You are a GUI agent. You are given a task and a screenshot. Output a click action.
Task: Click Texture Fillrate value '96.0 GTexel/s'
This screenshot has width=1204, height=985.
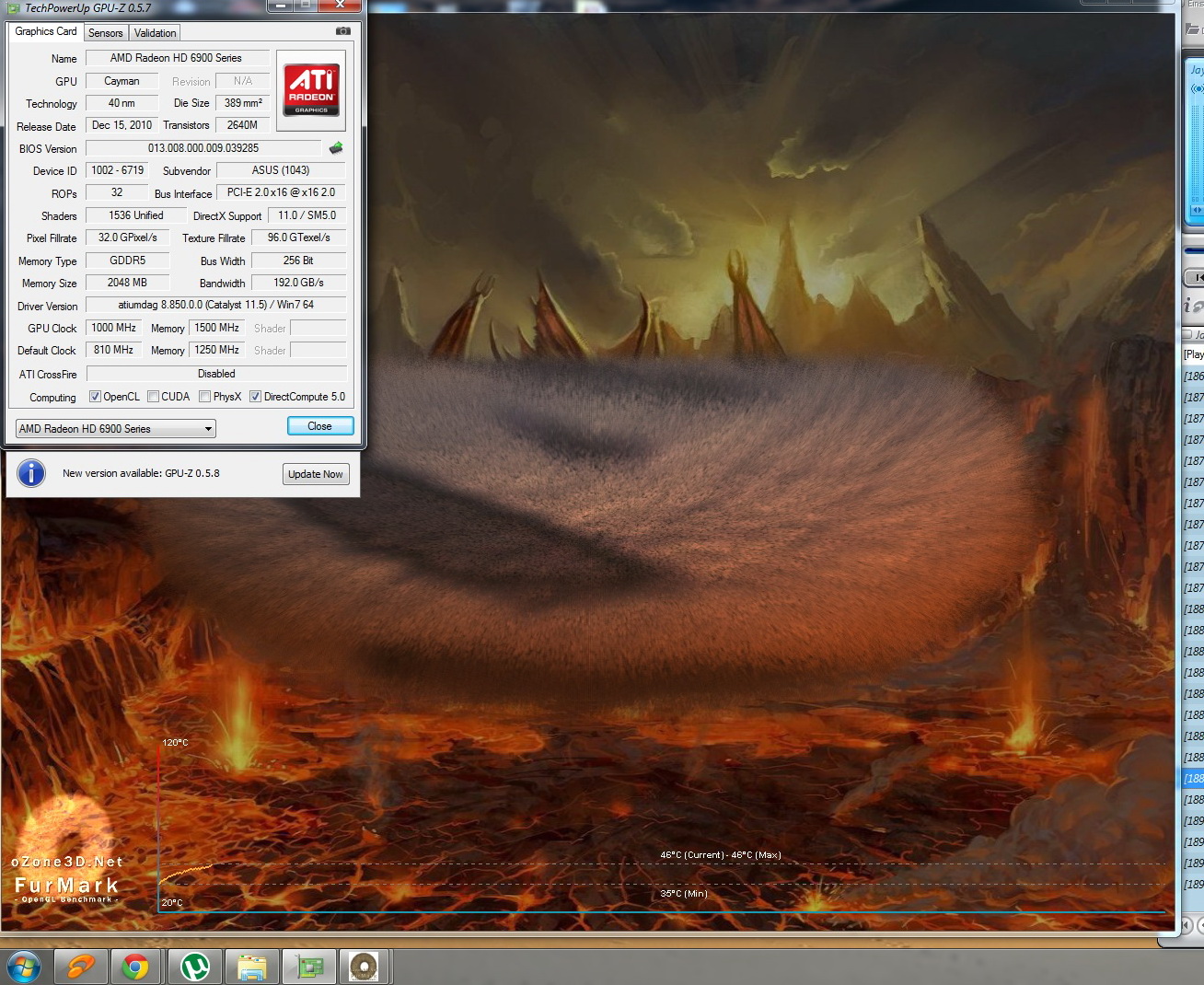299,238
